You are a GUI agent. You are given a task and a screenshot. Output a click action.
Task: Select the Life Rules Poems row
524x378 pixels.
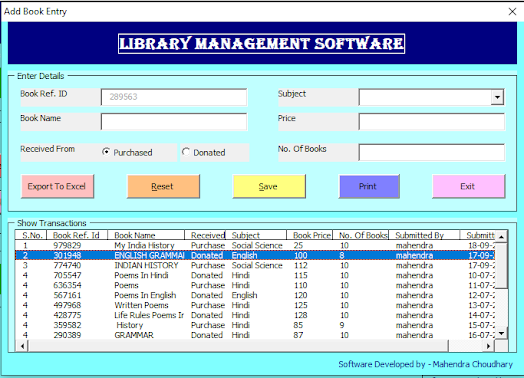(255, 315)
